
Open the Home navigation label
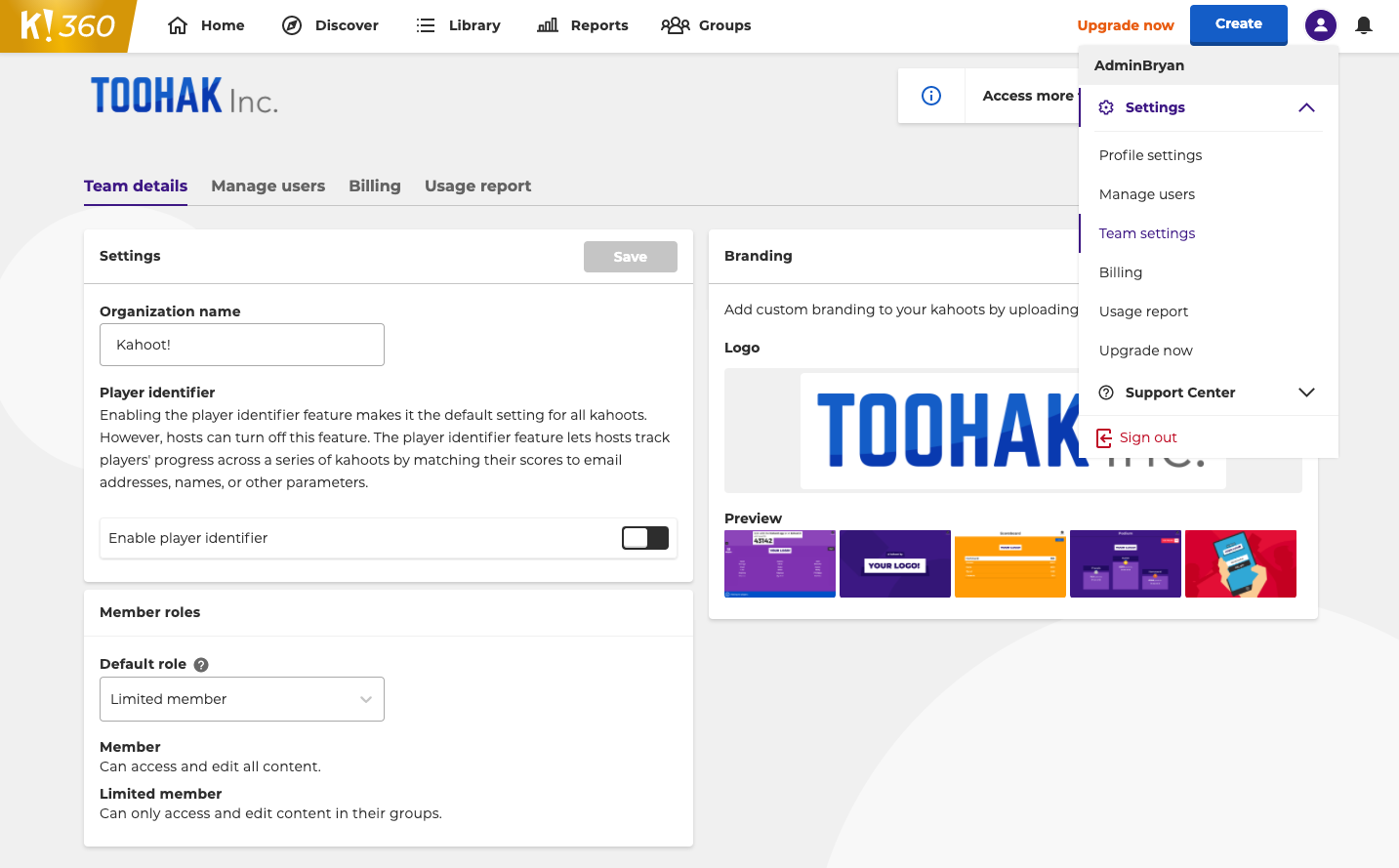tap(223, 25)
